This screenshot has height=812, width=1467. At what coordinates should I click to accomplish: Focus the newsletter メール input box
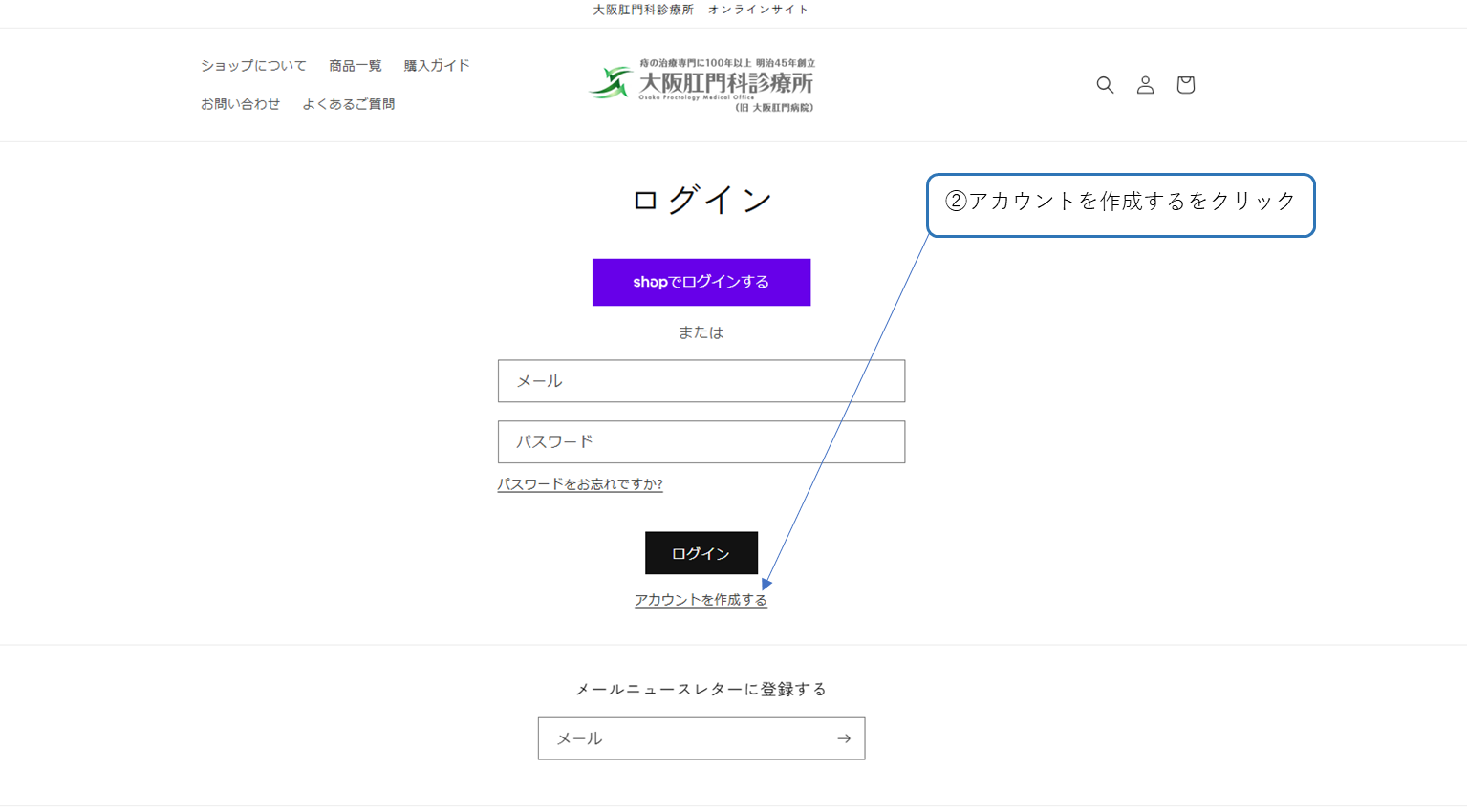(683, 738)
